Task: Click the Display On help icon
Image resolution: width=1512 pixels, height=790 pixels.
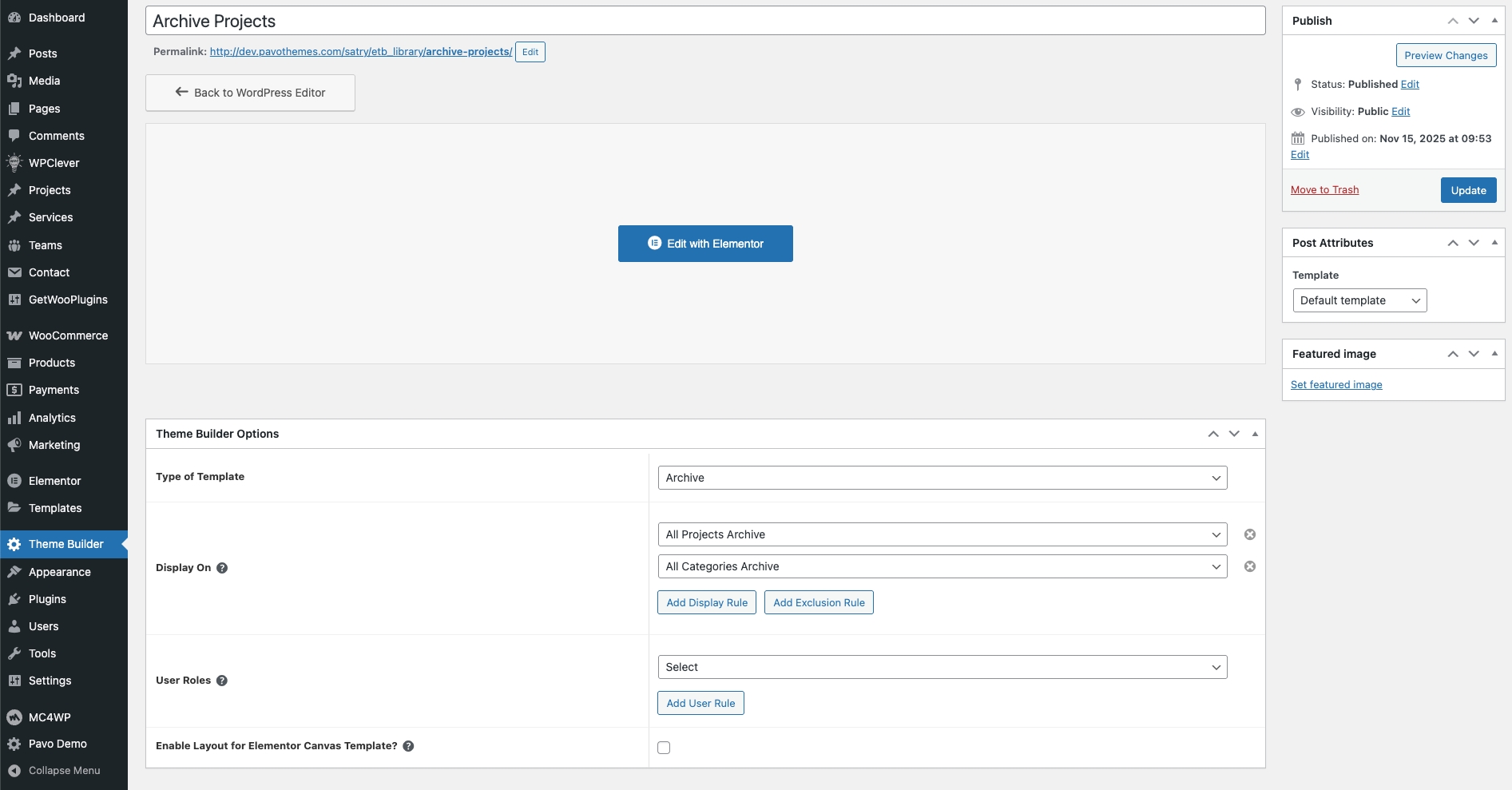Action: pos(222,568)
